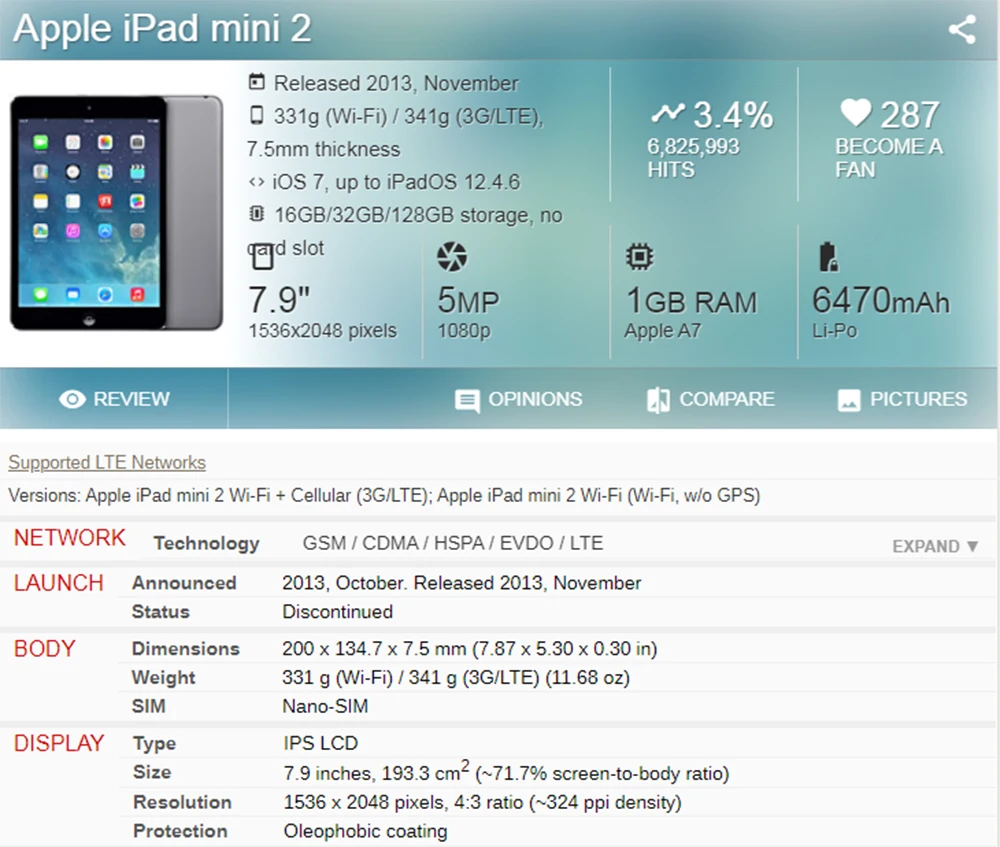Open Supported LTE Networks link
The width and height of the screenshot is (1000, 847).
tap(107, 462)
